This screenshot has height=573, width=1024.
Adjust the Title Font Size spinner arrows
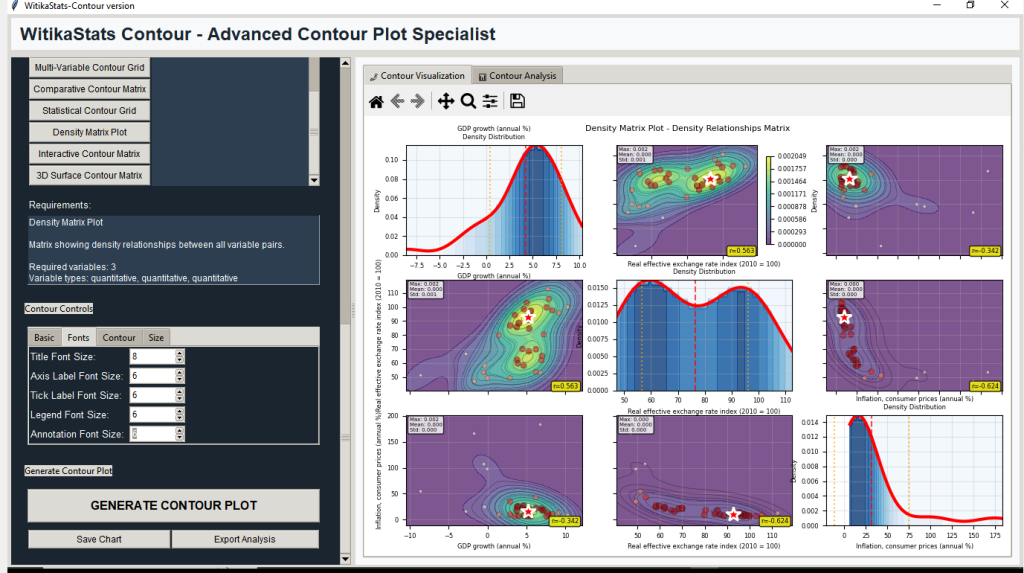180,357
